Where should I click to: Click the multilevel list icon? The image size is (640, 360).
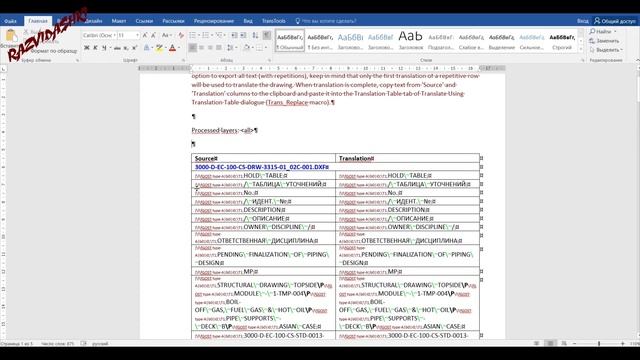[219, 36]
